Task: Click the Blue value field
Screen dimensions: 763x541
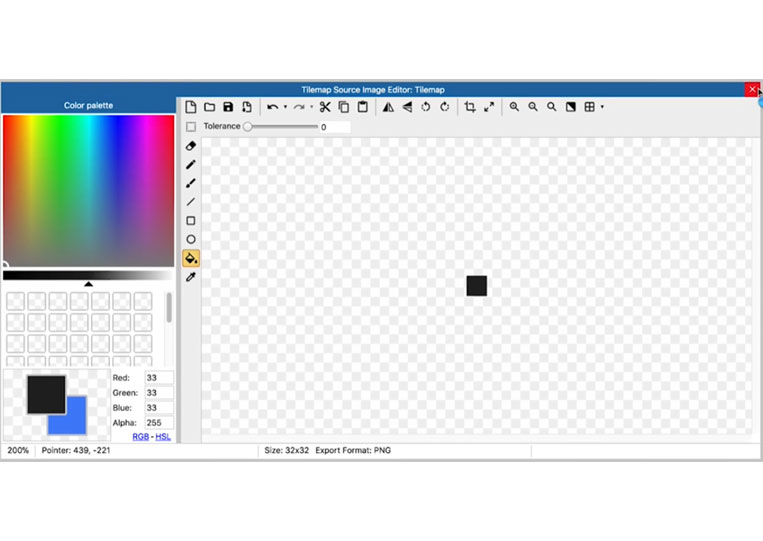Action: [x=159, y=408]
